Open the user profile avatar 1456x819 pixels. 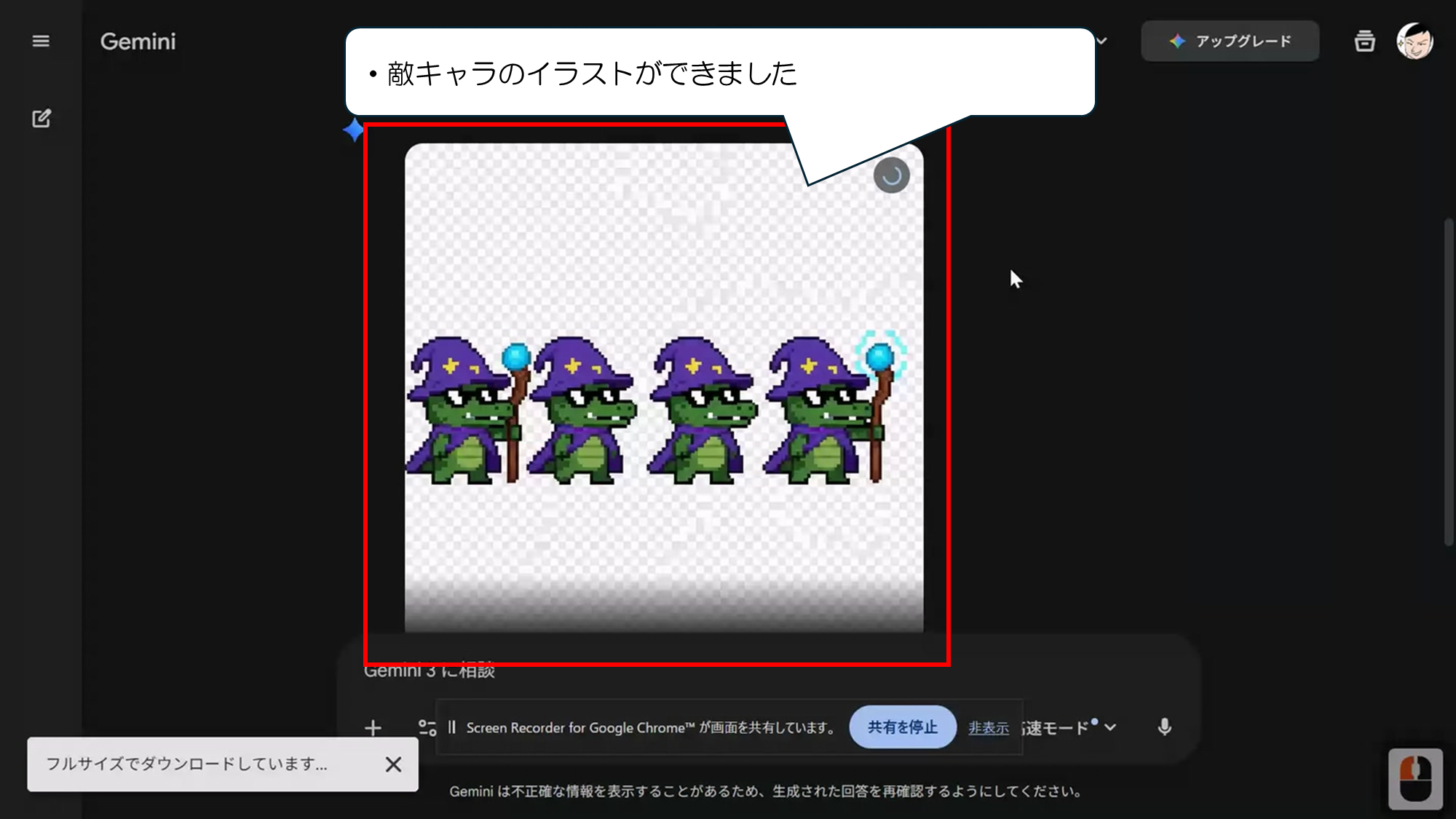point(1414,41)
